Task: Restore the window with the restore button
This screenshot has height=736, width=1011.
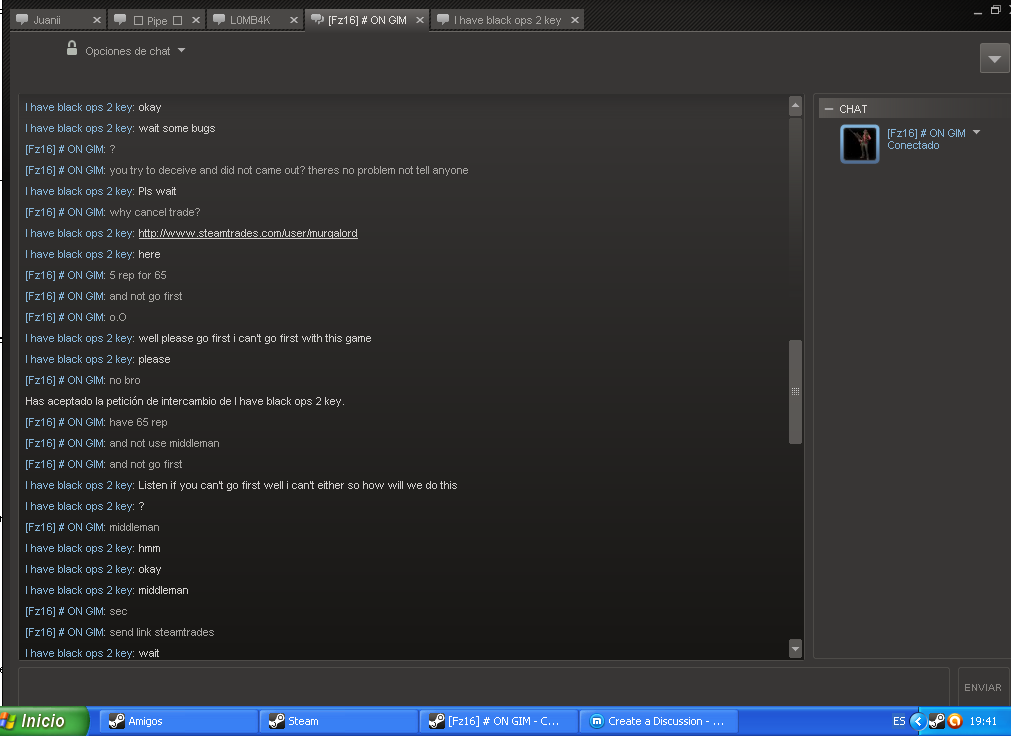Action: click(x=996, y=10)
